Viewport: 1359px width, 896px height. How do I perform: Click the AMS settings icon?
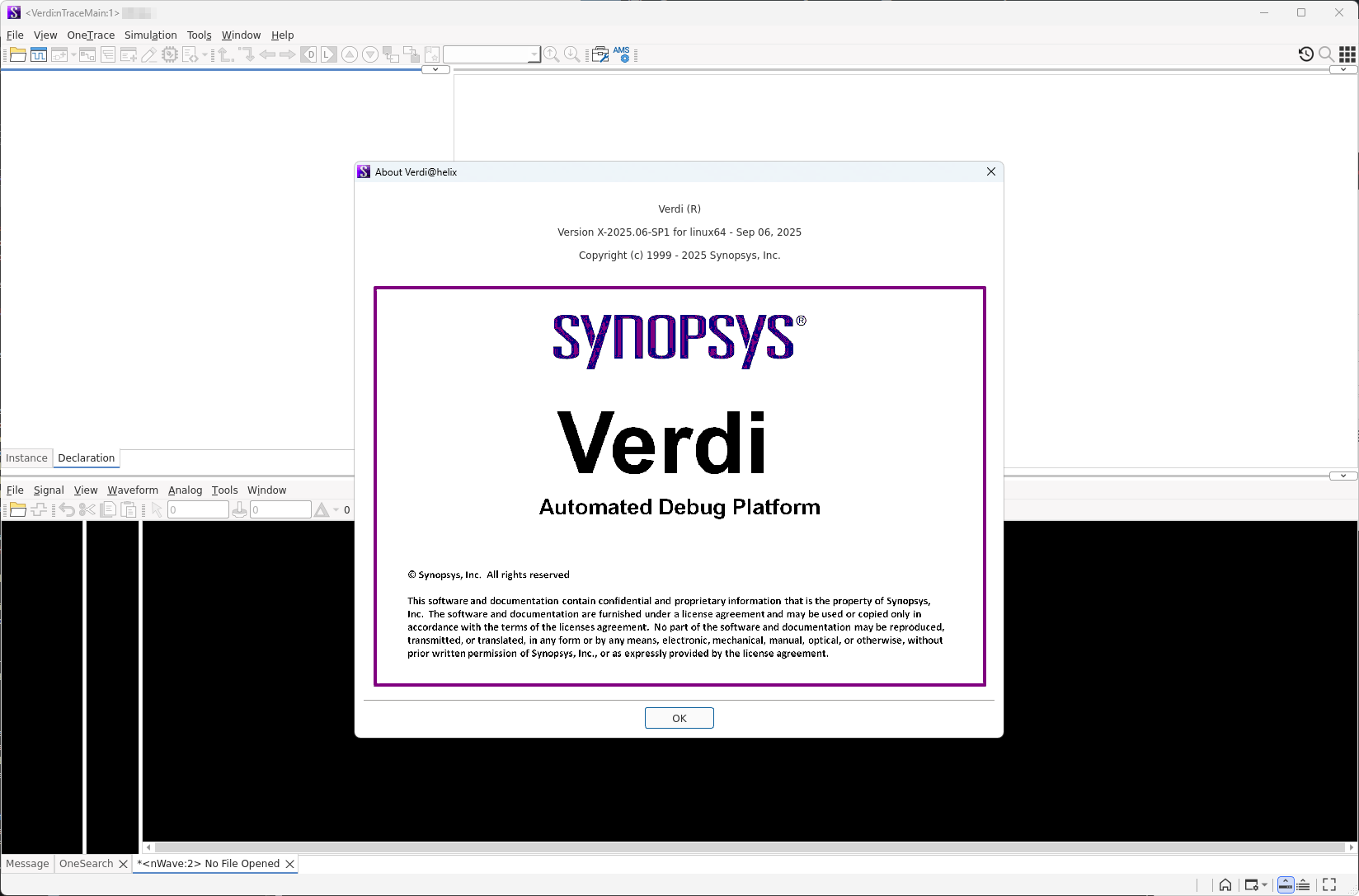tap(622, 54)
